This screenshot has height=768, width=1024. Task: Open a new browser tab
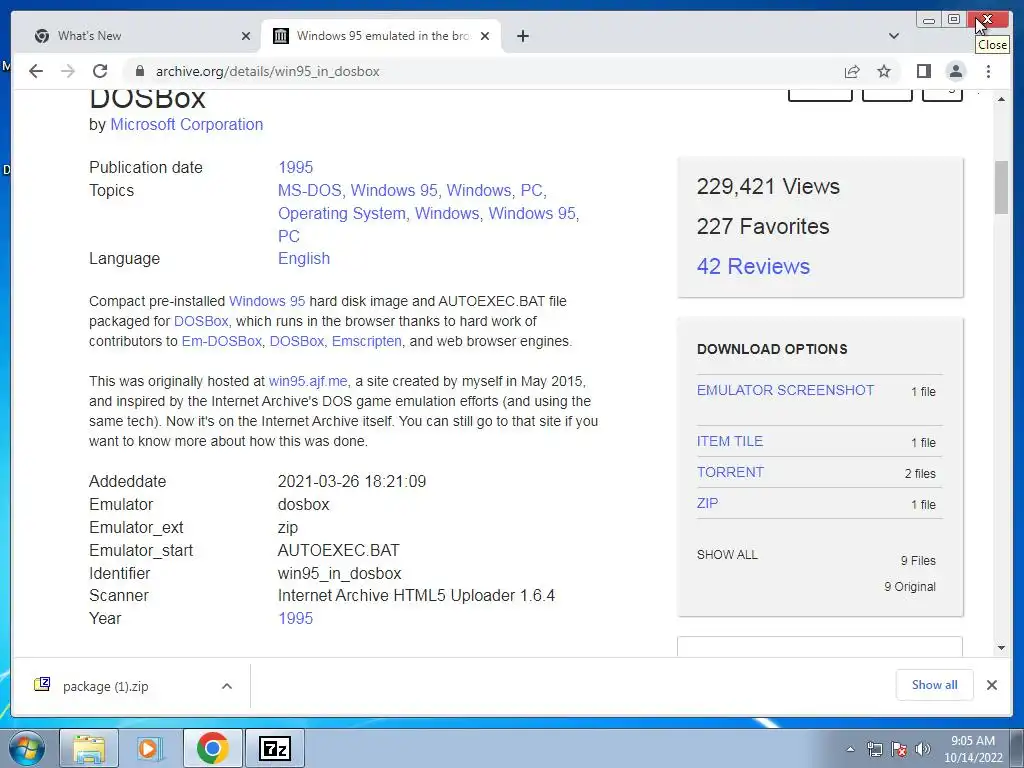522,36
